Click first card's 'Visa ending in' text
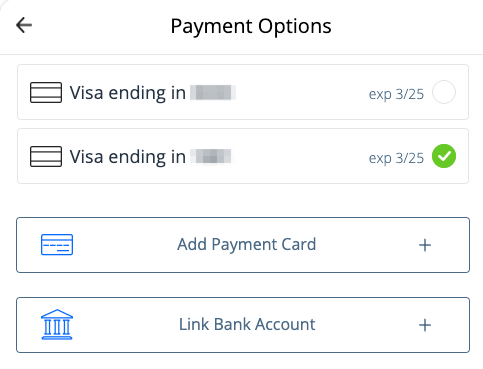This screenshot has height=369, width=483. (128, 93)
